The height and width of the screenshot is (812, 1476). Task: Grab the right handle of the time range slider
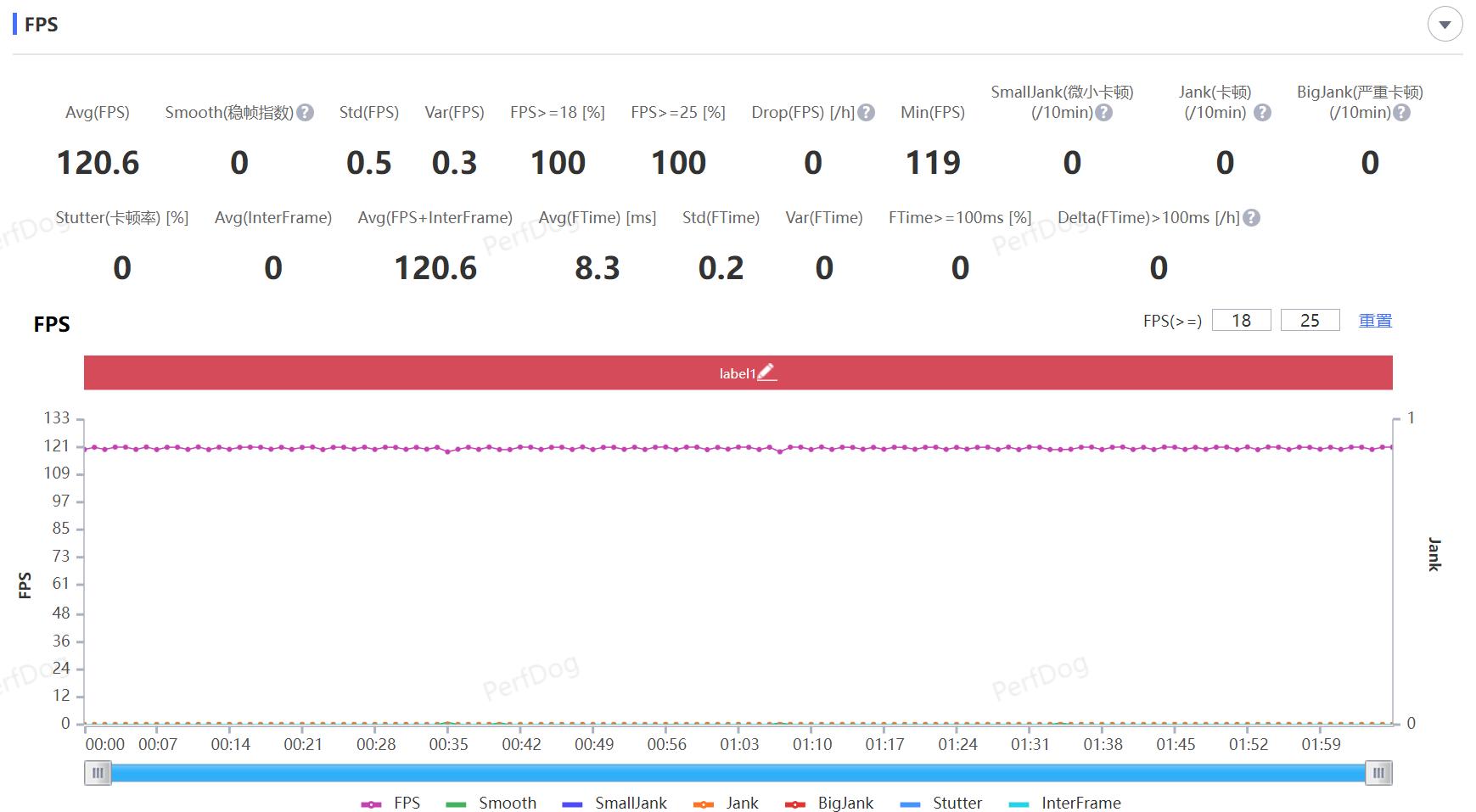point(1378,773)
